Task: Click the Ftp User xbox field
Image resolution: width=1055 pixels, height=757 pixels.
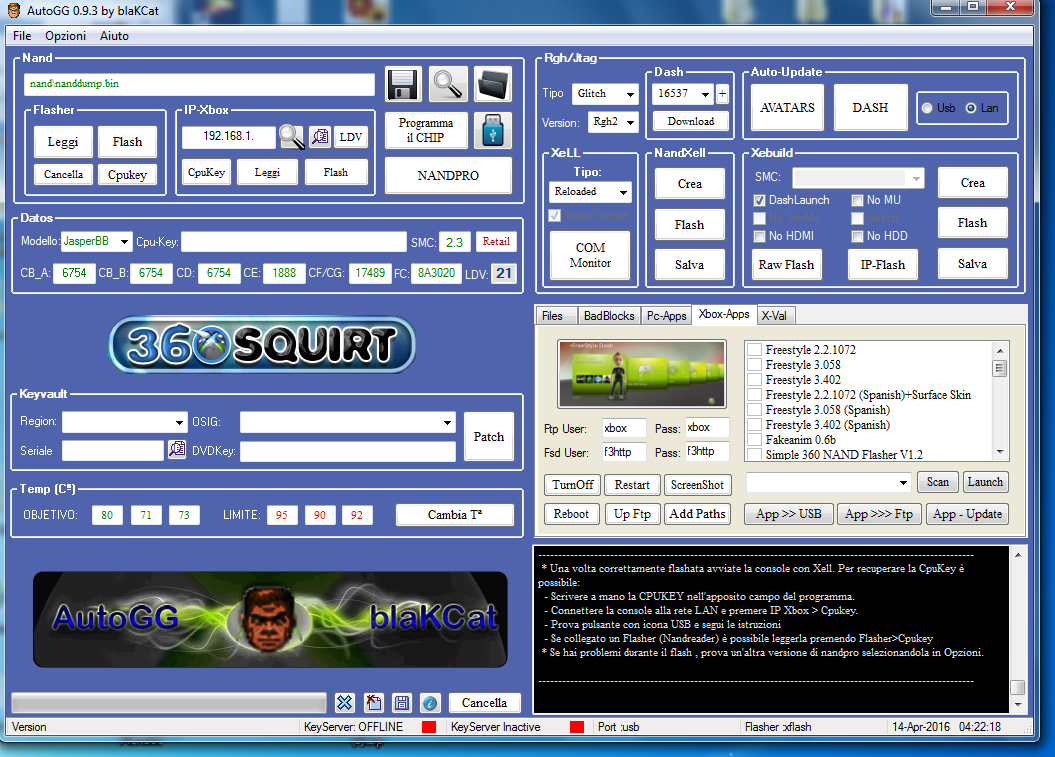Action: click(x=624, y=428)
